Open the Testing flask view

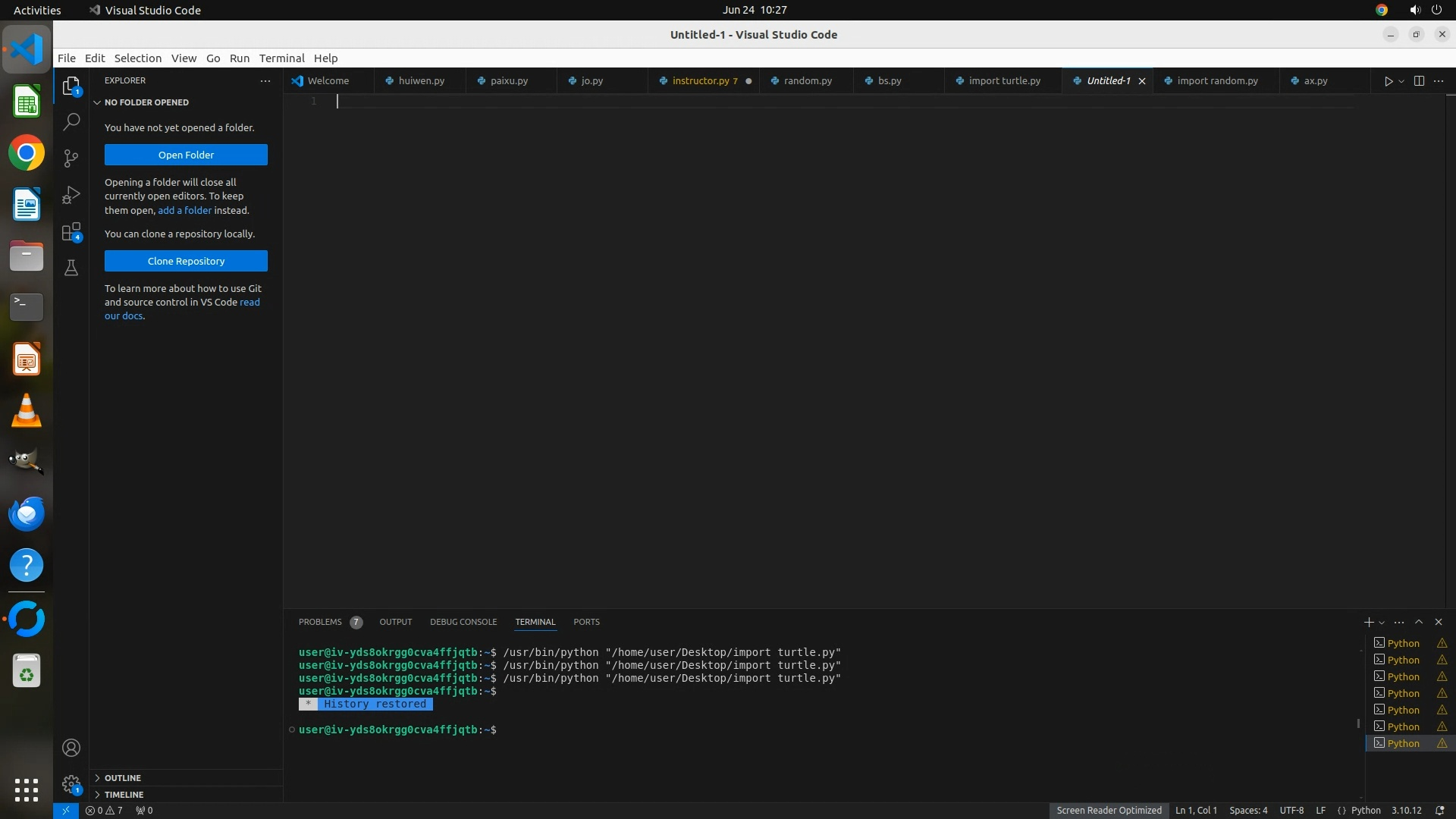point(71,268)
